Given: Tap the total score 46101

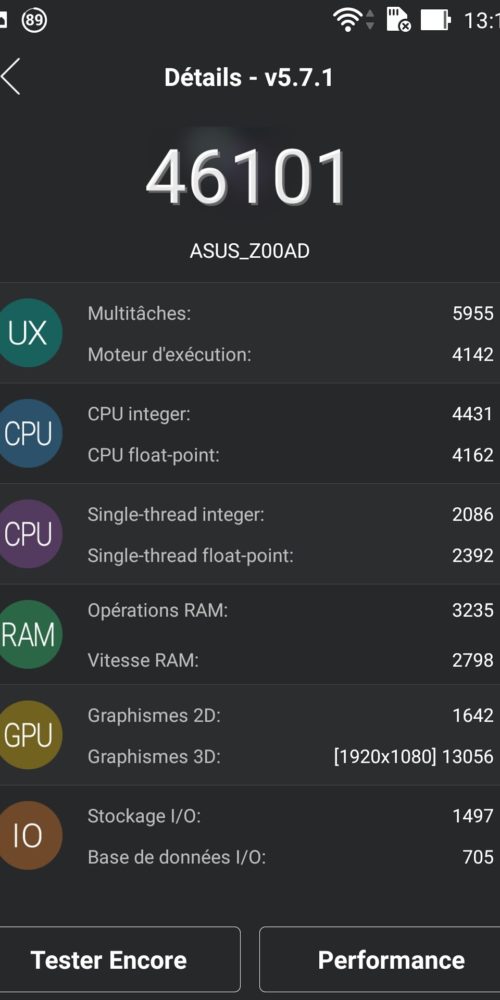Looking at the screenshot, I should click(246, 176).
